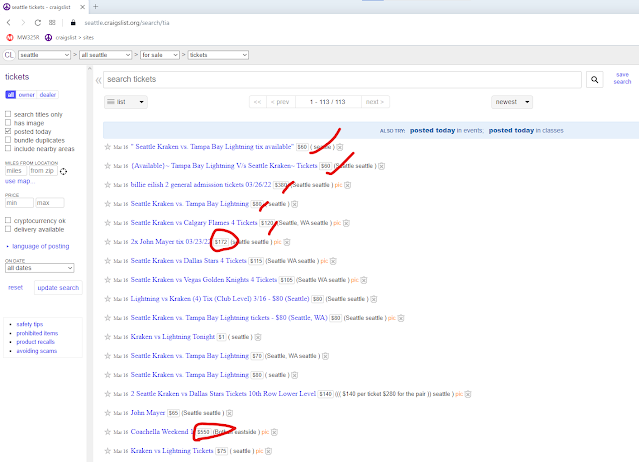
Task: Open a new browser tab with plus icon
Action: click(x=95, y=7)
